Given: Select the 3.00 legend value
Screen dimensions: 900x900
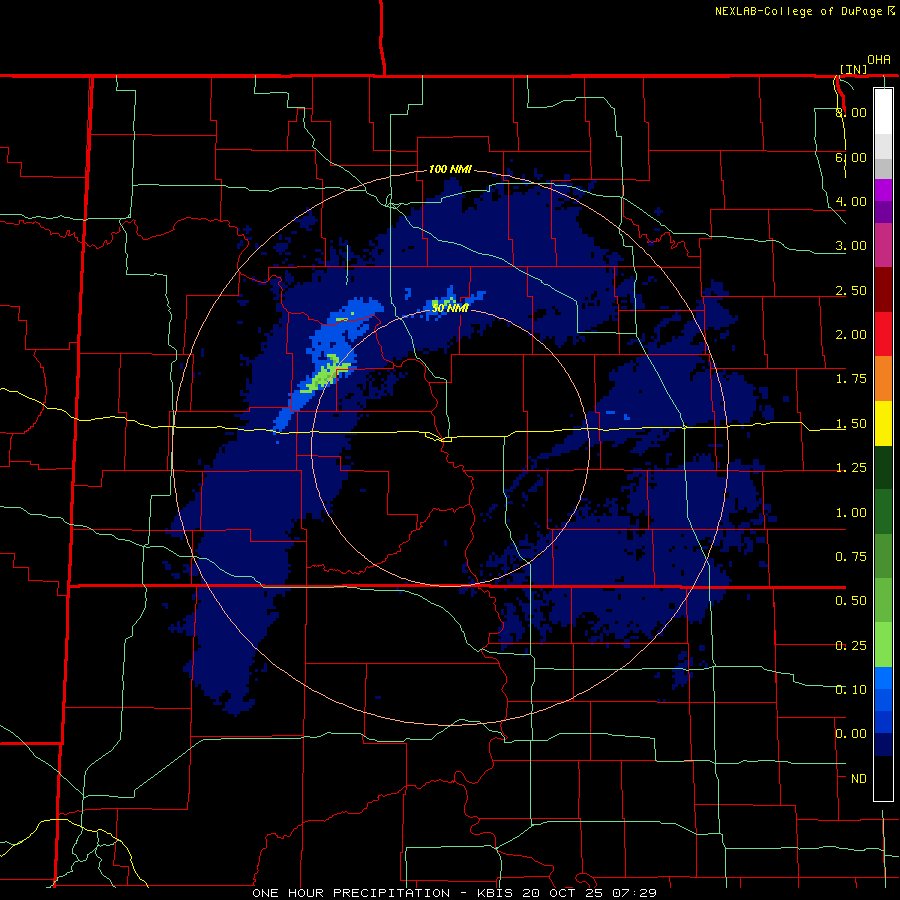Looking at the screenshot, I should tap(851, 246).
